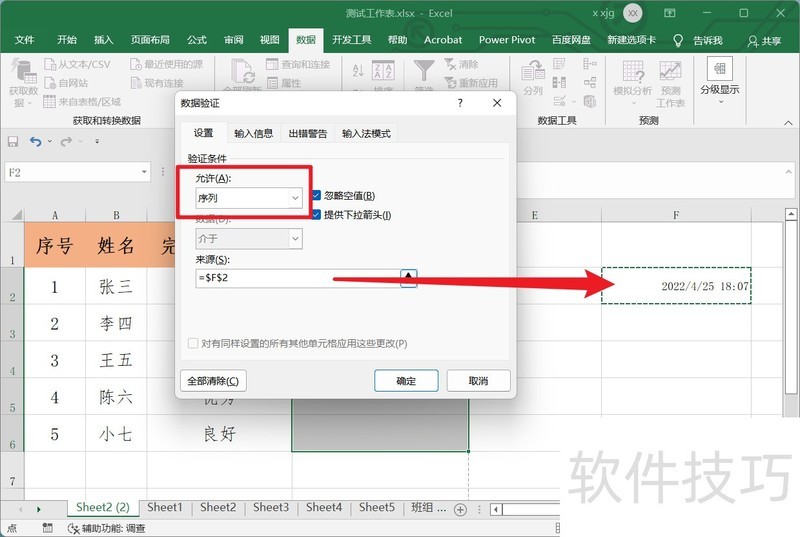The height and width of the screenshot is (537, 800).
Task: Open What-If Analysis (模拟分析)
Action: coord(633,82)
